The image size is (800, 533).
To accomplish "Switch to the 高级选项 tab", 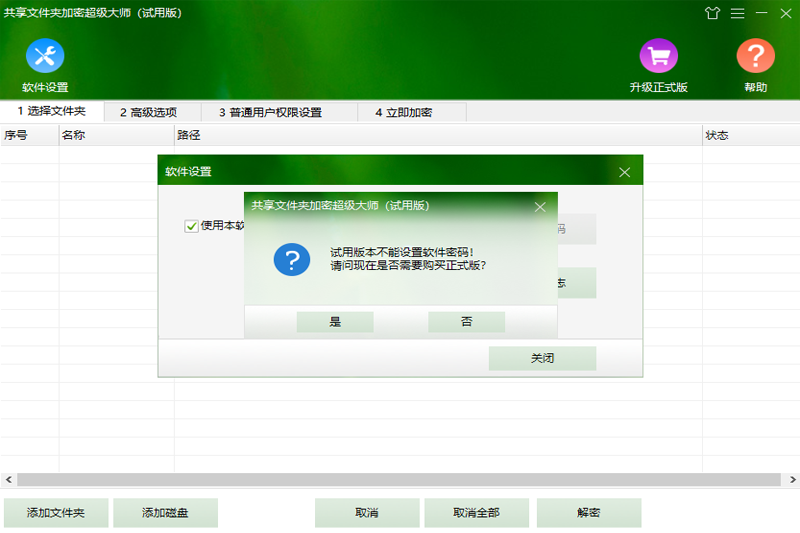I will coord(148,112).
